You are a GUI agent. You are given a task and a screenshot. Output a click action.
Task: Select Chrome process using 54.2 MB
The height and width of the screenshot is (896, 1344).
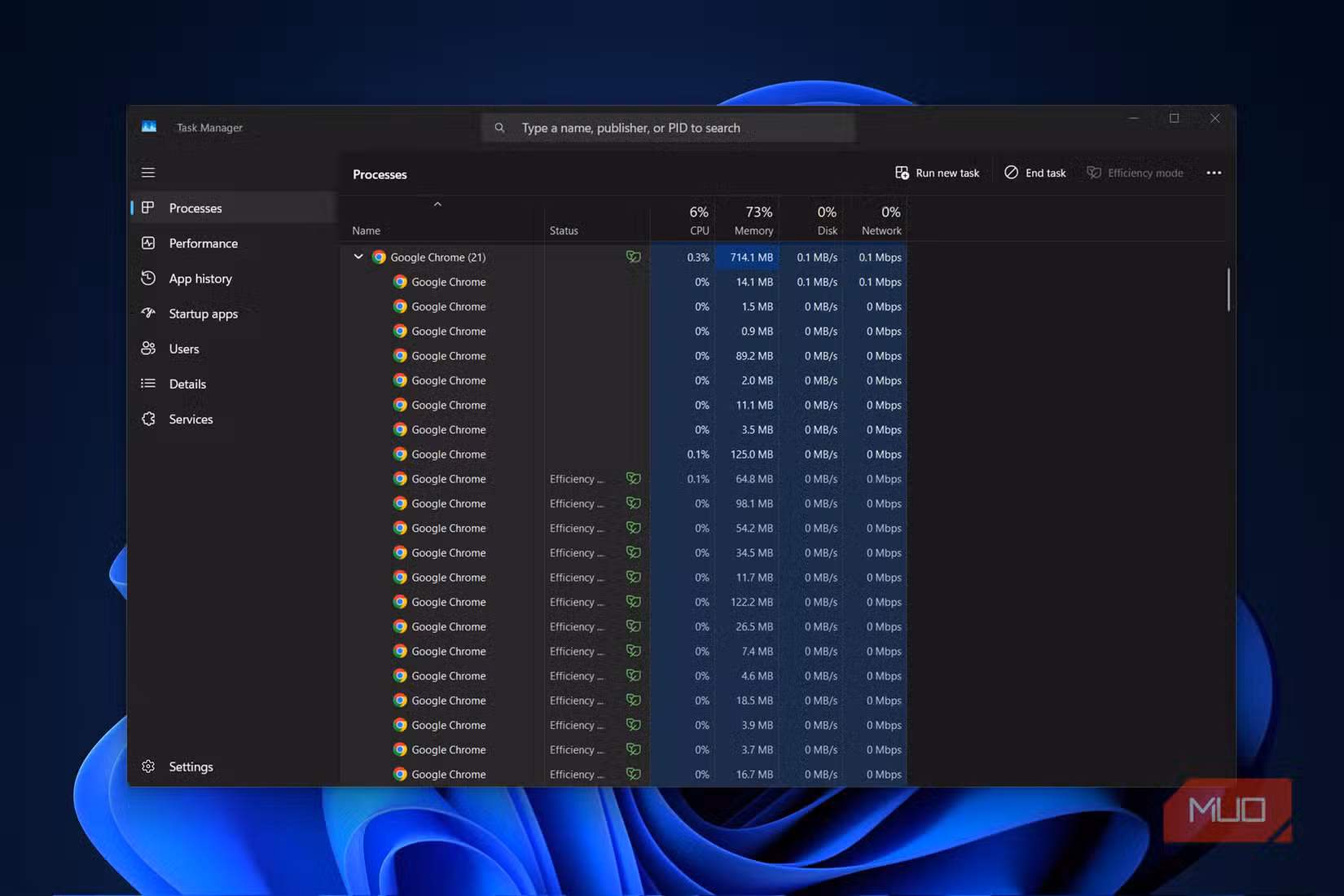(x=623, y=528)
